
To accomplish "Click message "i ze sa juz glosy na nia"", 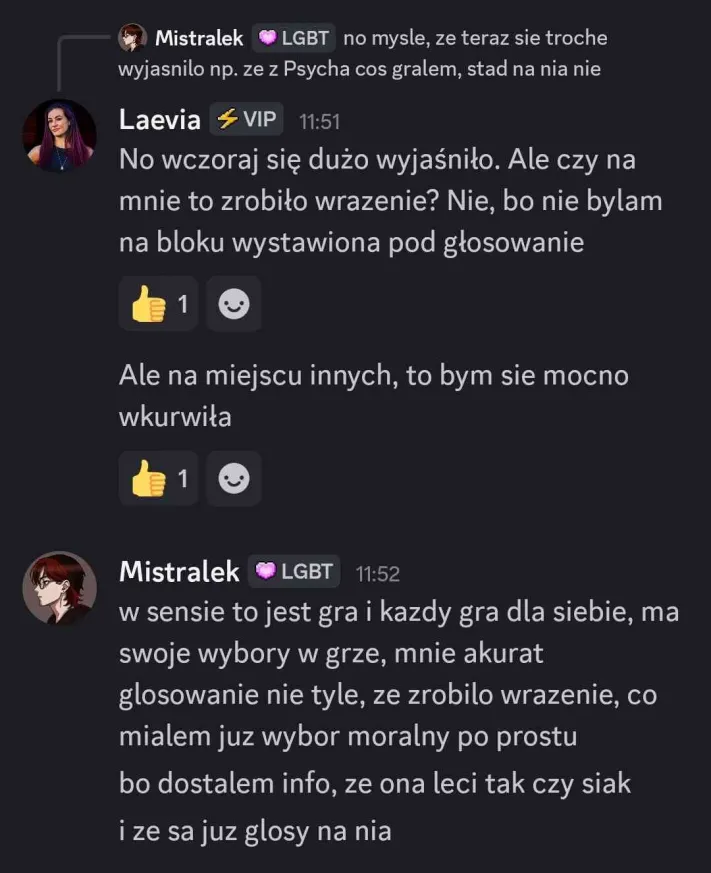I will tap(255, 830).
